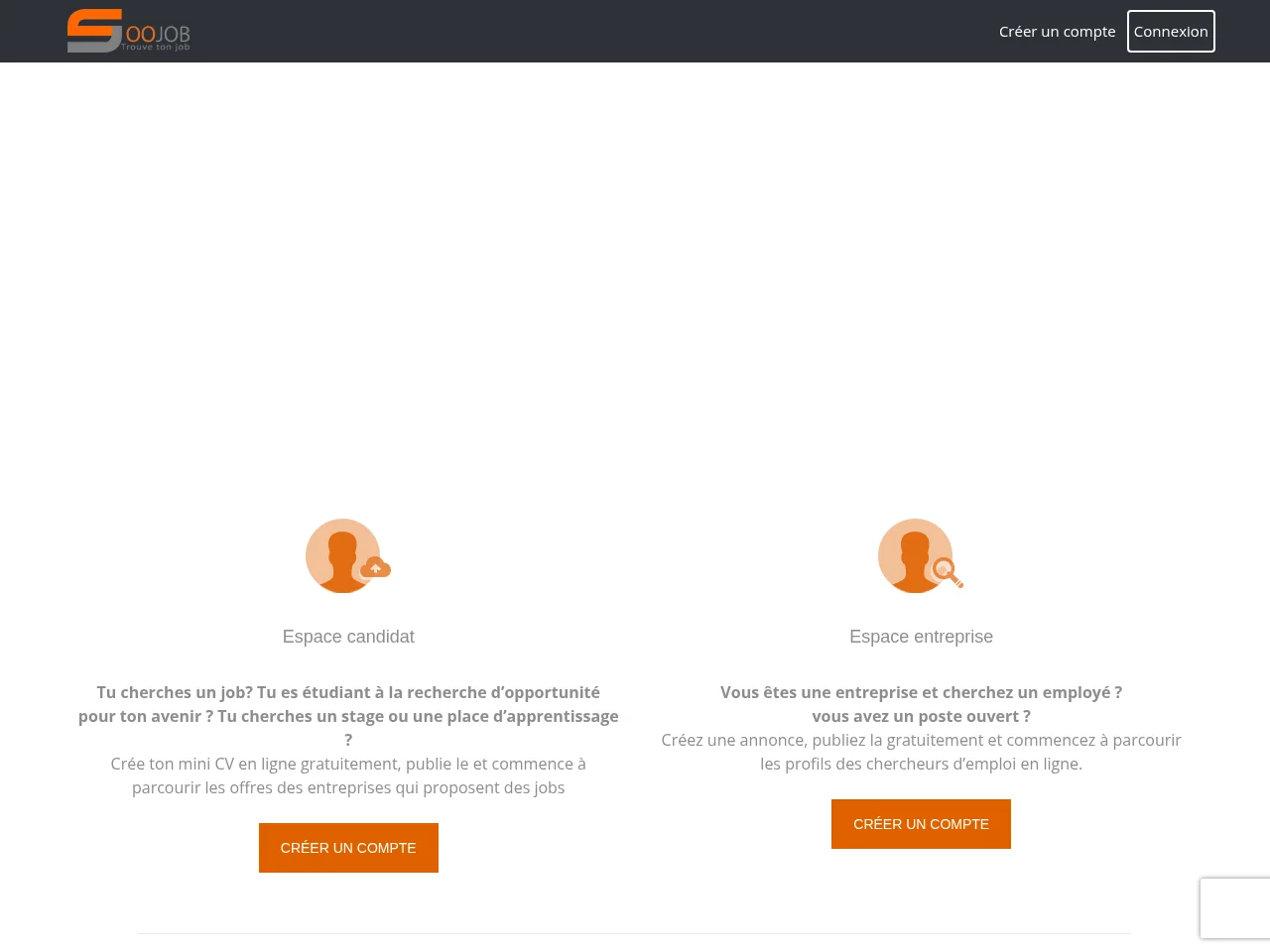Select the candidate profile upload icon

tap(348, 555)
